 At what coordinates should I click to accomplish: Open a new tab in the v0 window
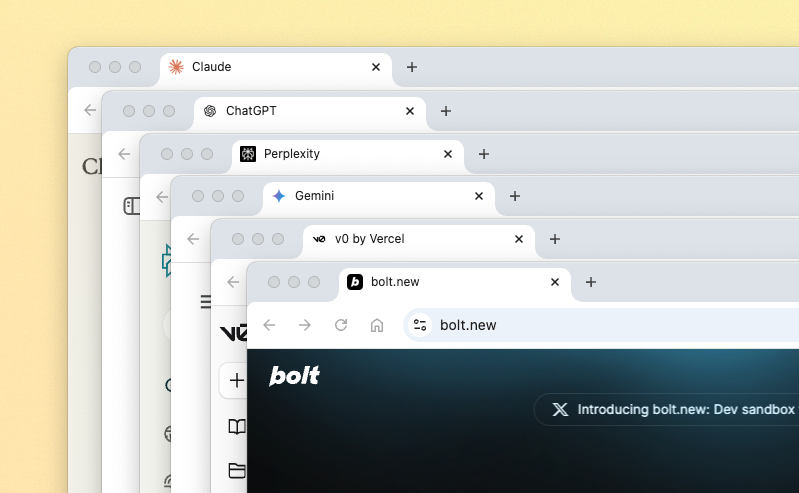tap(555, 239)
